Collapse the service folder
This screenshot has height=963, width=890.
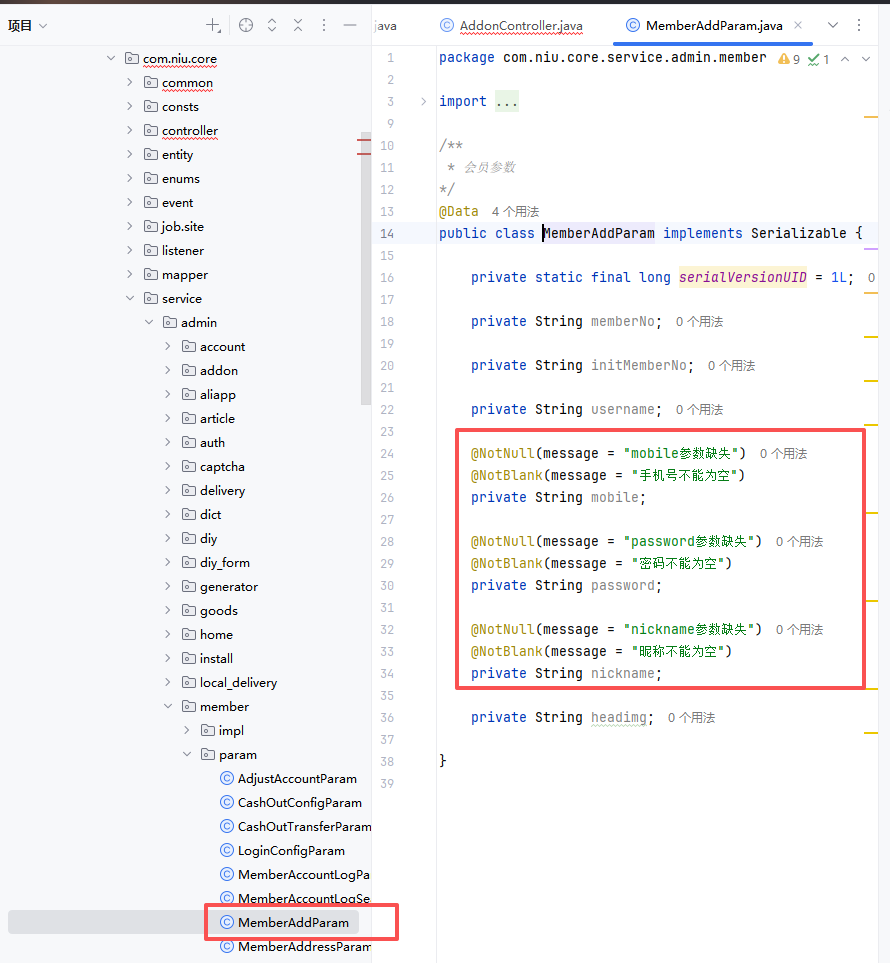tap(130, 299)
